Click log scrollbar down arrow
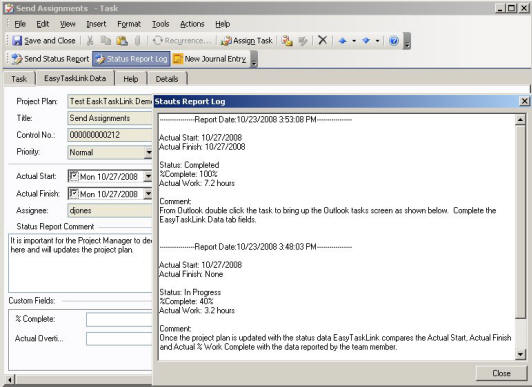The height and width of the screenshot is (387, 532). (x=520, y=355)
